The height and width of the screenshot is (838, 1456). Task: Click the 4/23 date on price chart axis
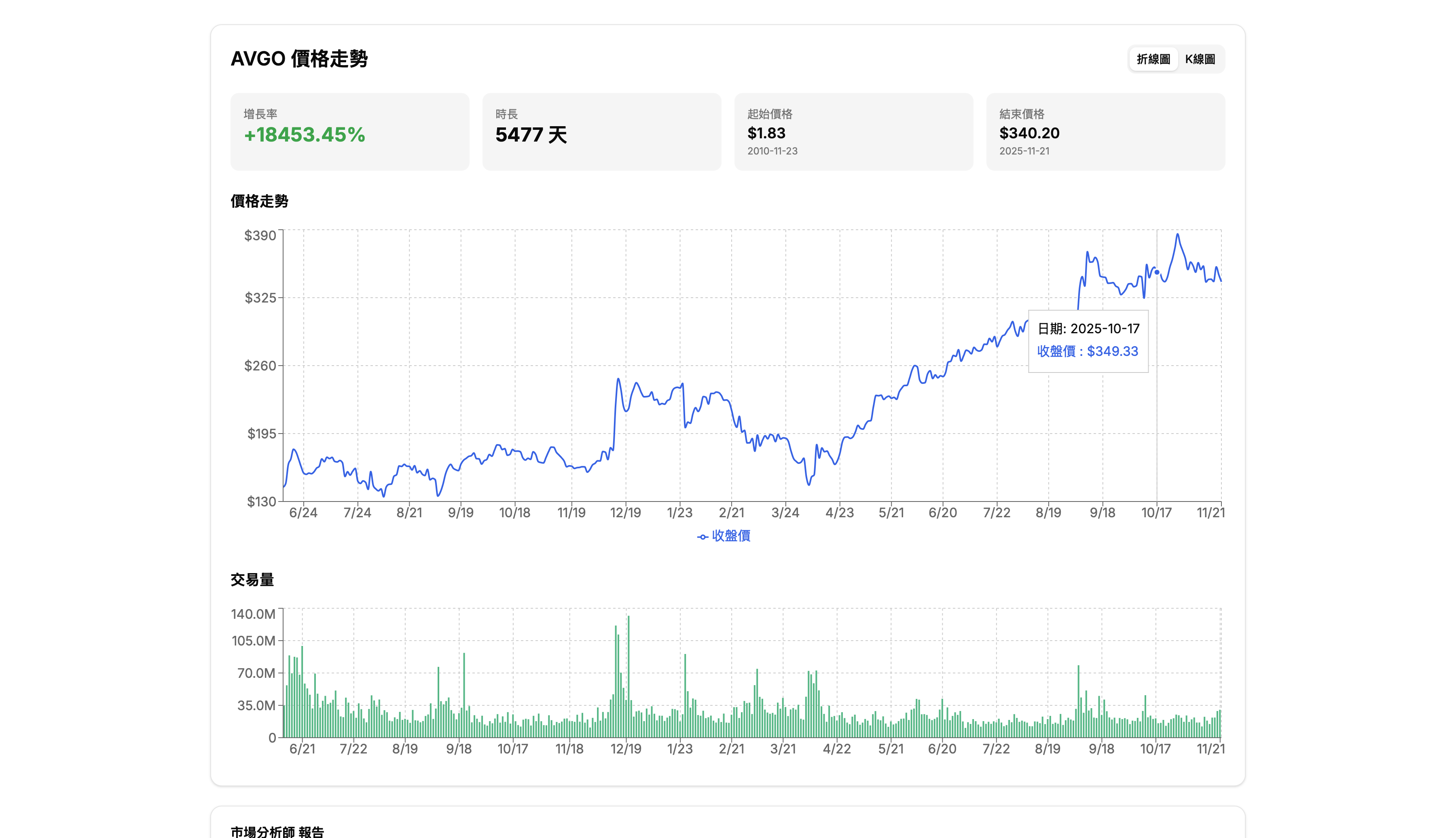pyautogui.click(x=840, y=513)
